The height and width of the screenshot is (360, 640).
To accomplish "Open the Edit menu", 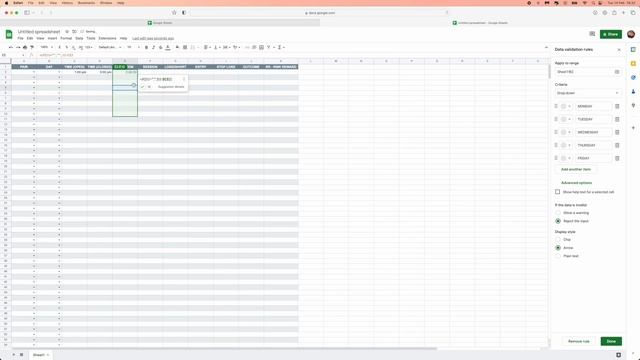I will (x=30, y=38).
